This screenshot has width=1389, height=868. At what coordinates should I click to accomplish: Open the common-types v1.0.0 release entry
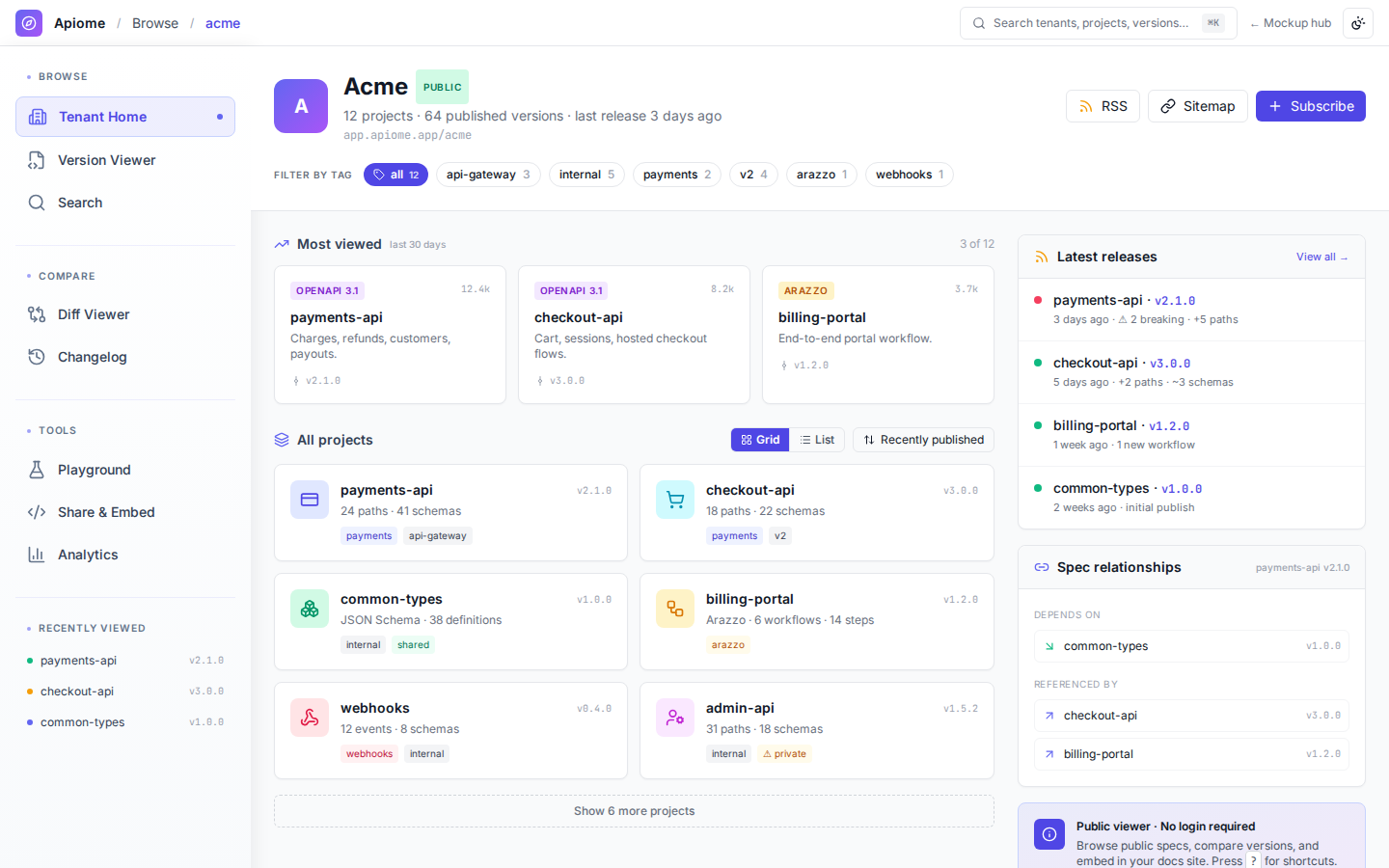[x=1191, y=498]
